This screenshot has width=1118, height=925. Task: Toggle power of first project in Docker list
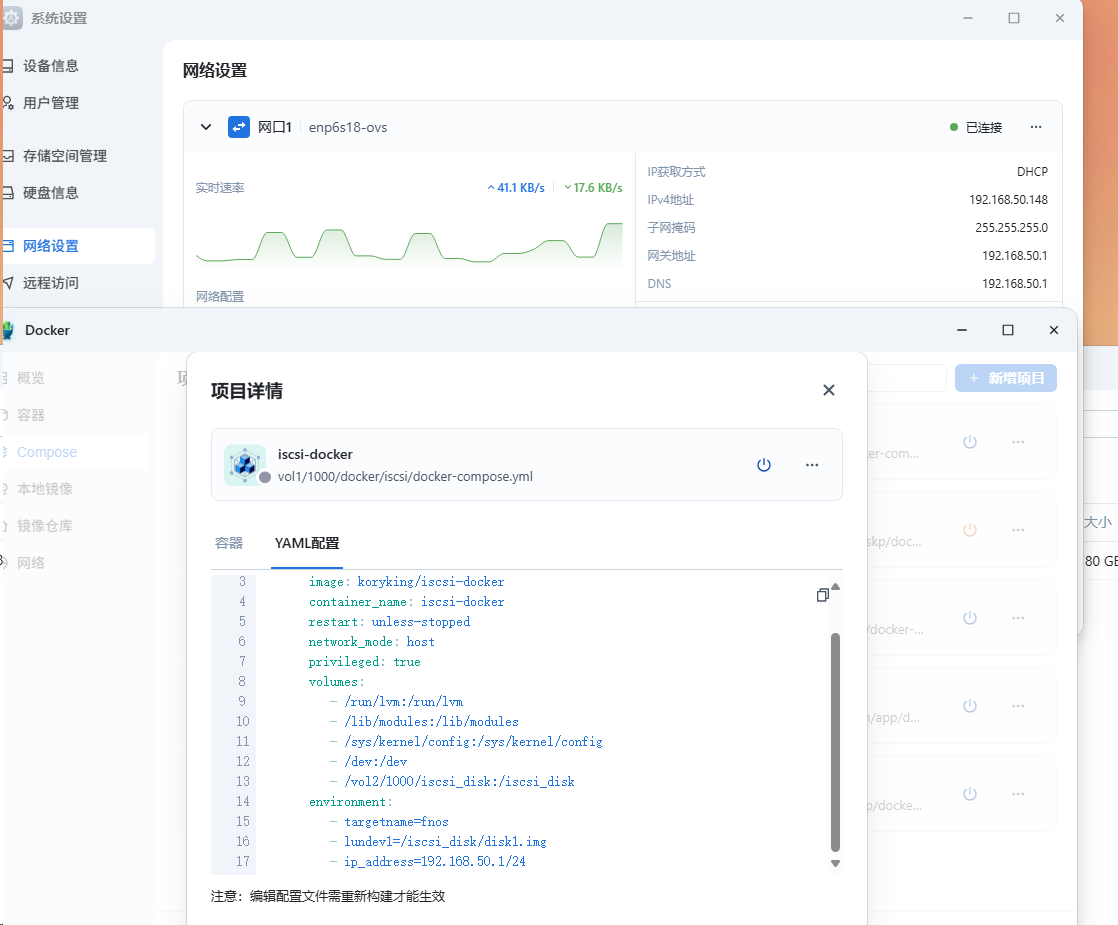pos(970,442)
